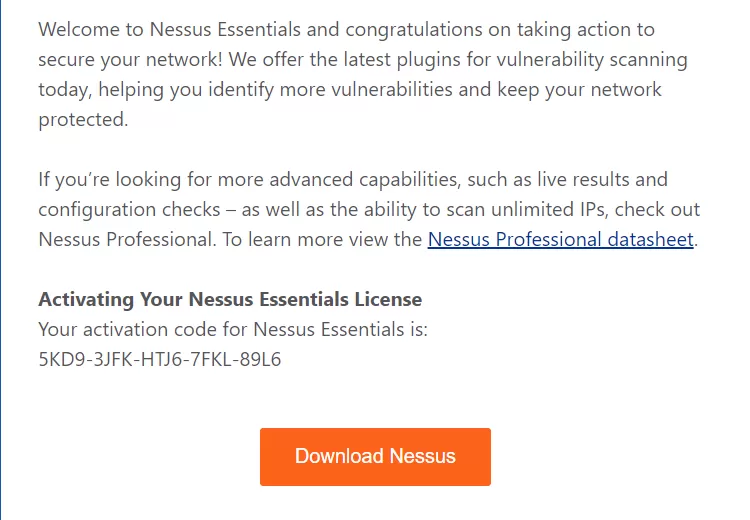Click the orange Download Nessus button
This screenshot has width=750, height=520.
pos(375,457)
